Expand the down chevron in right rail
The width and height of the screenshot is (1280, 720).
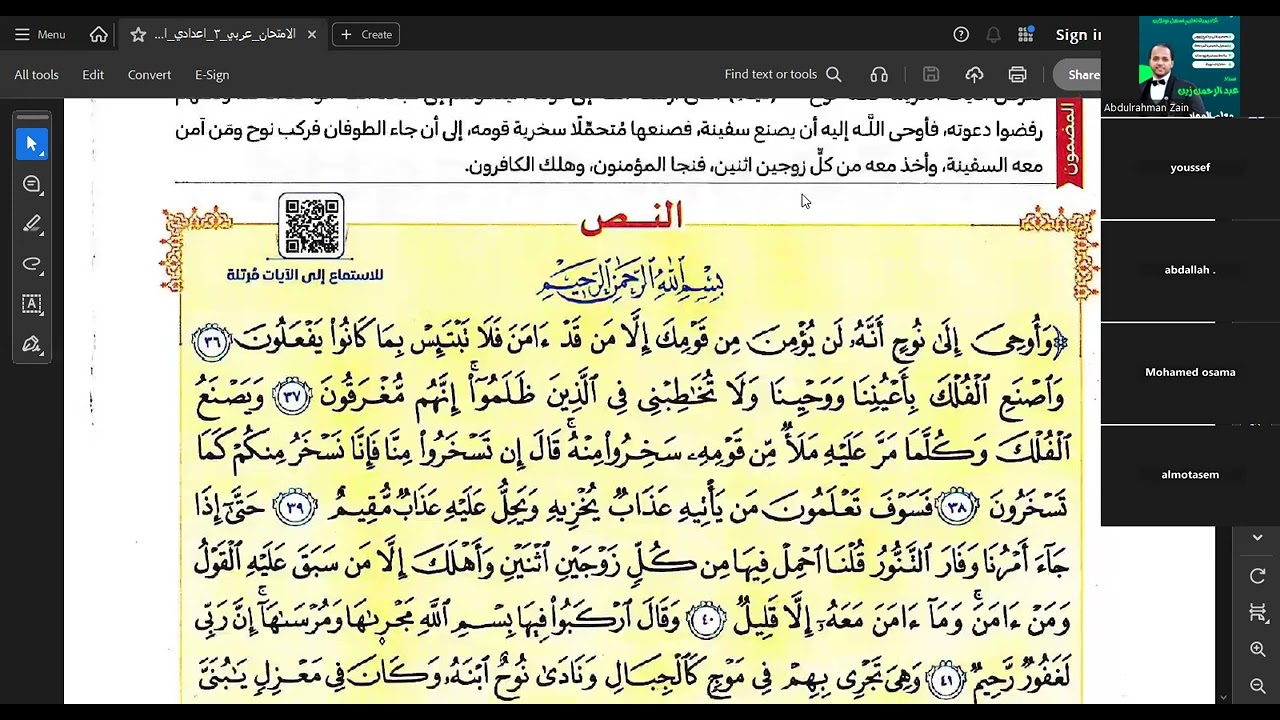click(1258, 538)
